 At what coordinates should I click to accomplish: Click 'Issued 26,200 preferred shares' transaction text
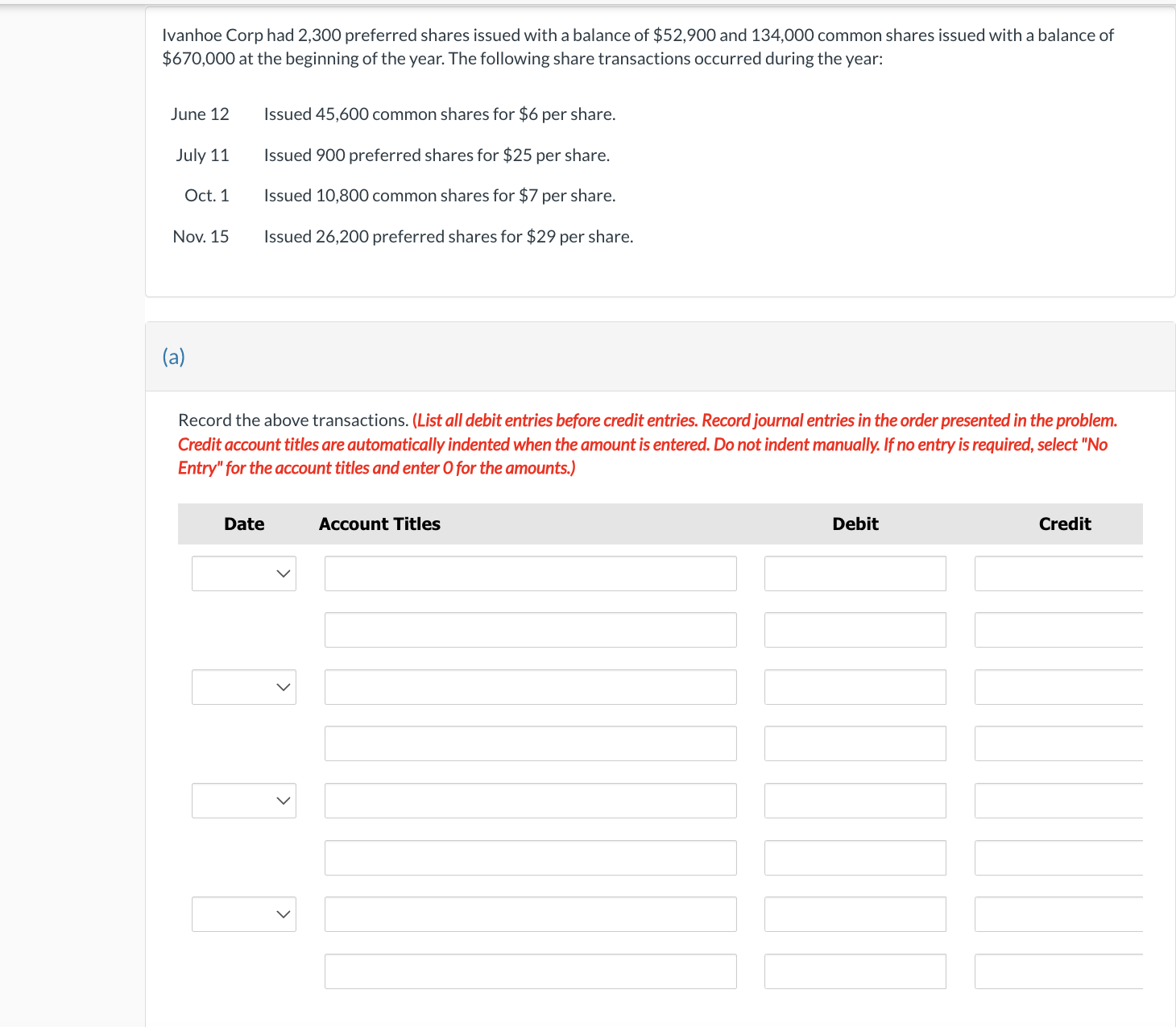point(449,237)
